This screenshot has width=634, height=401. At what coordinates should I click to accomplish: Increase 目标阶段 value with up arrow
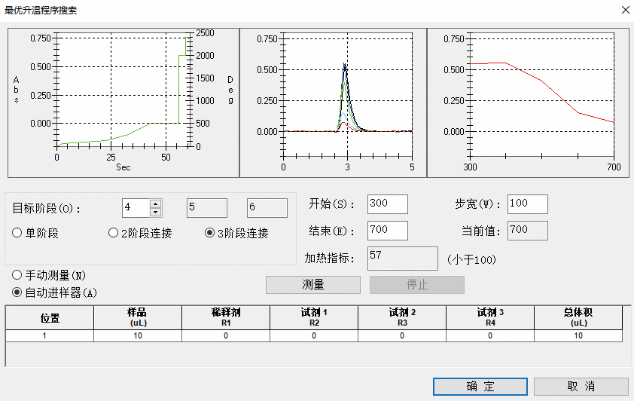[155, 203]
